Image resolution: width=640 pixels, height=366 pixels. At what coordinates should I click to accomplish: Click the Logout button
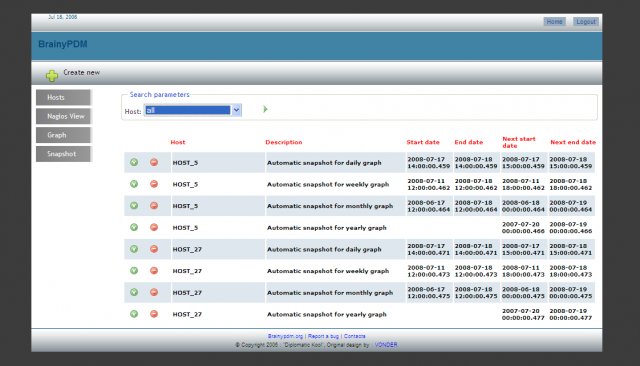[x=586, y=22]
